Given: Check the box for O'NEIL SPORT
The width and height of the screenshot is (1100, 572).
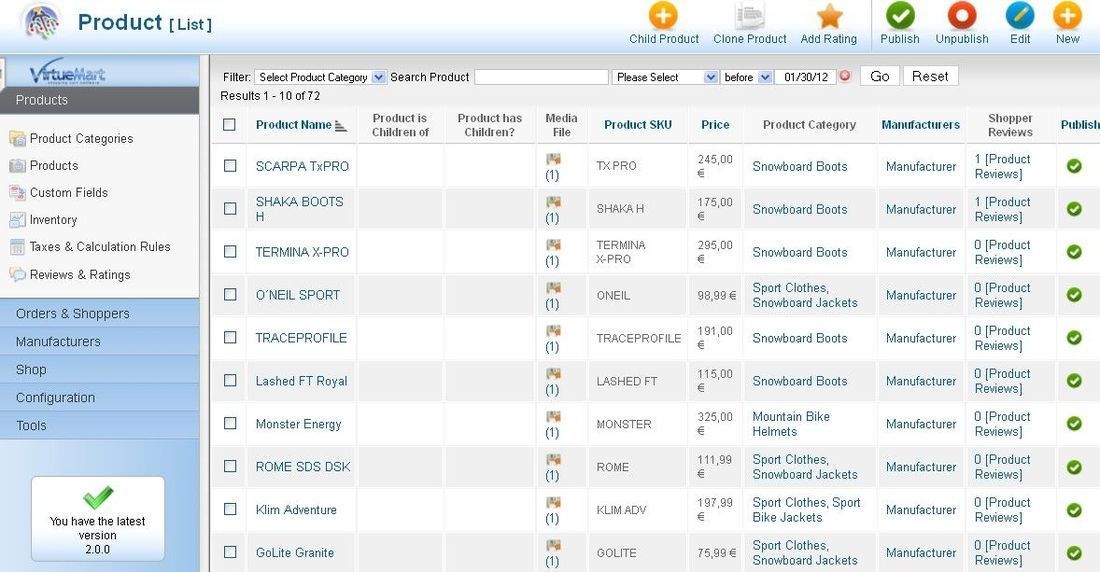Looking at the screenshot, I should coord(230,294).
